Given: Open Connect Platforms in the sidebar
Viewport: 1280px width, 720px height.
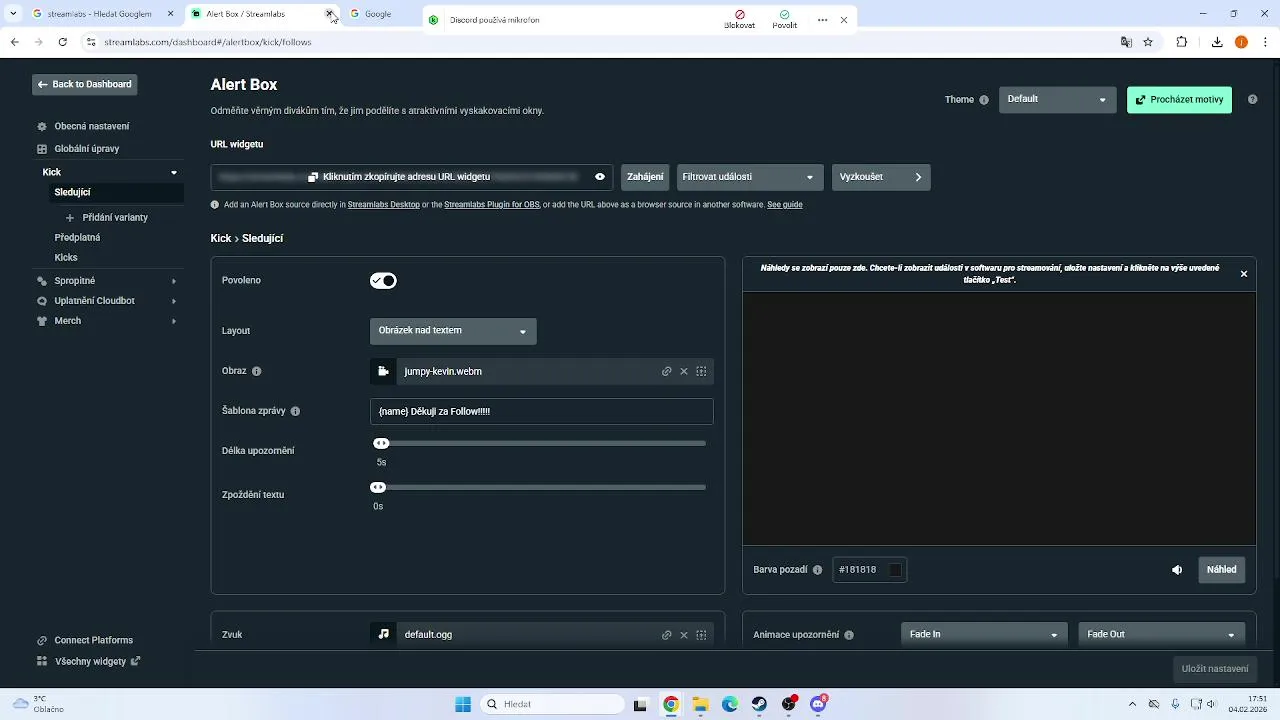Looking at the screenshot, I should [x=85, y=641].
